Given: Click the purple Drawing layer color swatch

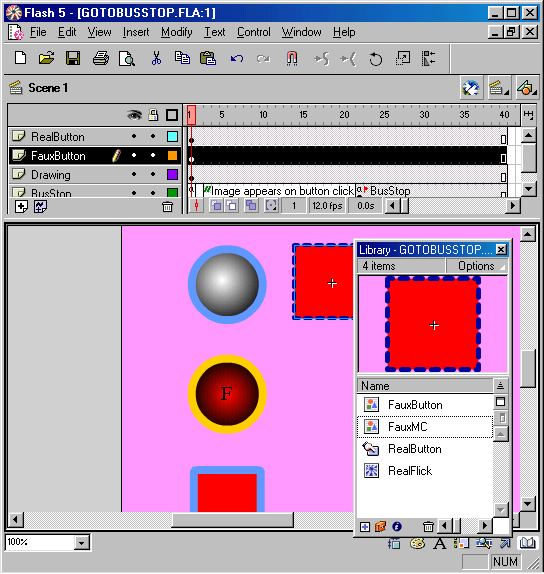Looking at the screenshot, I should 172,174.
